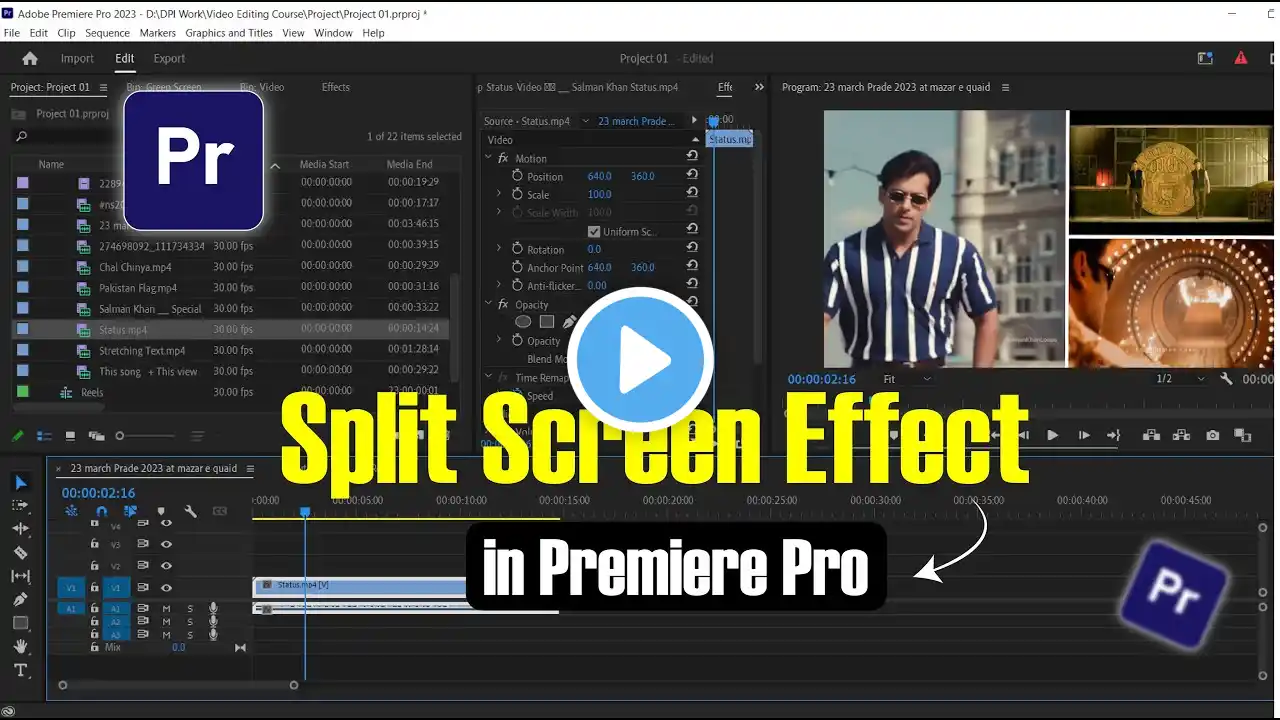Switch Project panel to Freeform view
Viewport: 1280px width, 720px height.
(96, 436)
